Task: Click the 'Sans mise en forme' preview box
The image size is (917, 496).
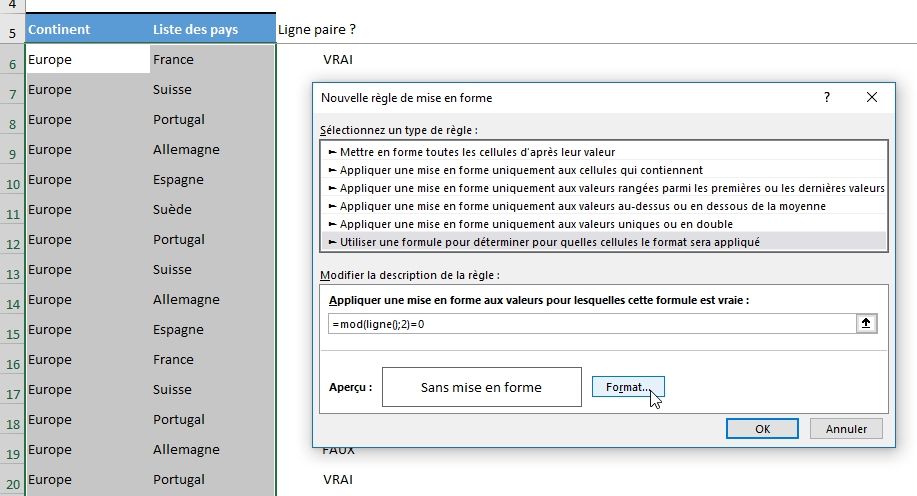Action: click(481, 387)
